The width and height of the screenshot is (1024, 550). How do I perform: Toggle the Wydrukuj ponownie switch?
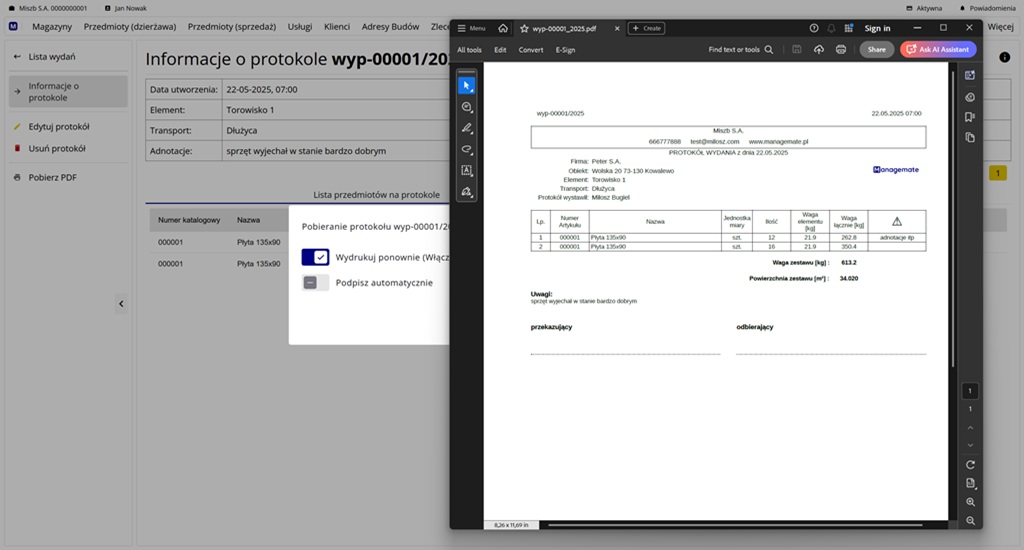(x=315, y=257)
